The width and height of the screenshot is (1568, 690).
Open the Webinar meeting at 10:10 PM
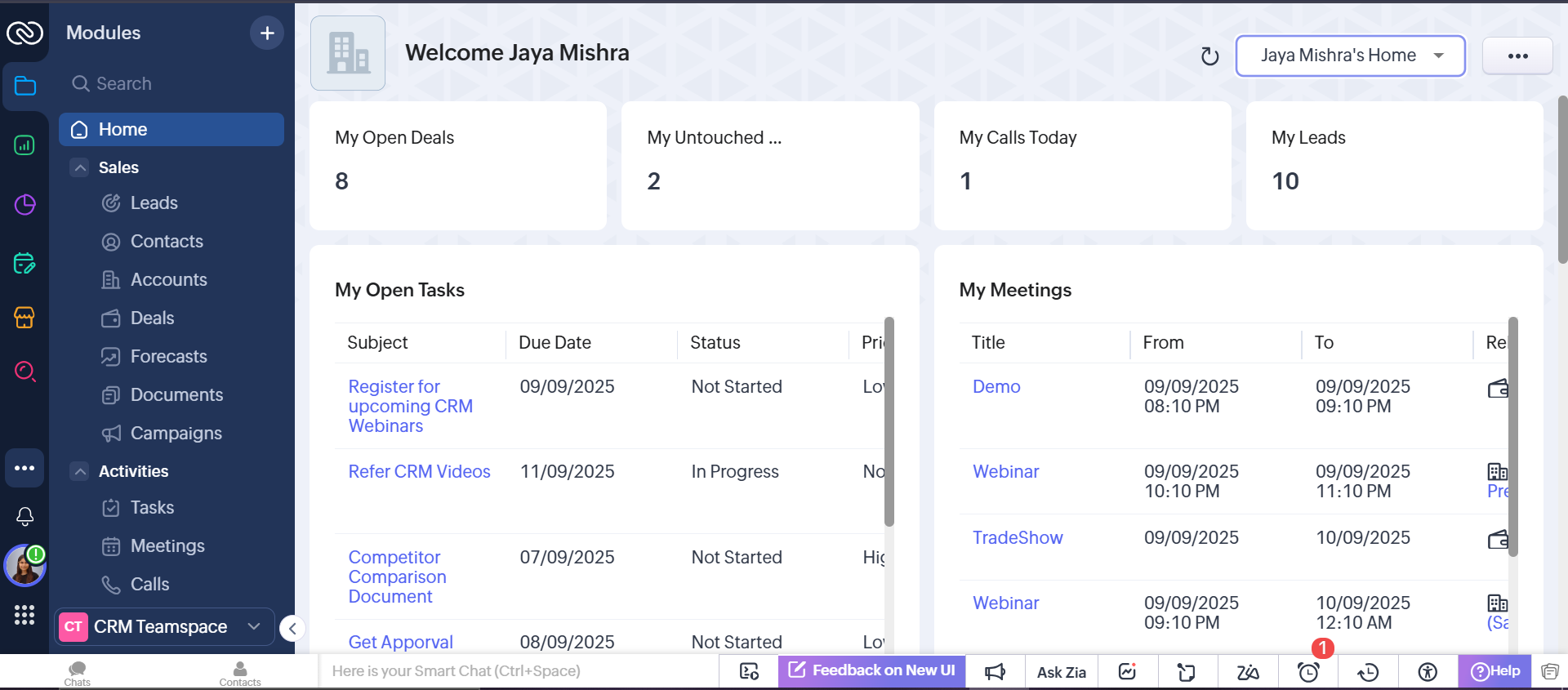(1005, 471)
